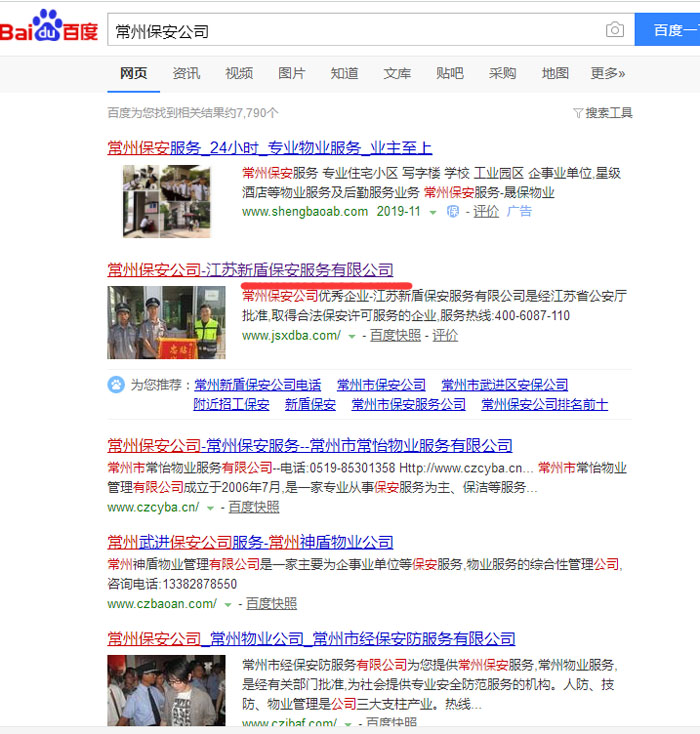Click the search tools filter icon

tap(578, 113)
